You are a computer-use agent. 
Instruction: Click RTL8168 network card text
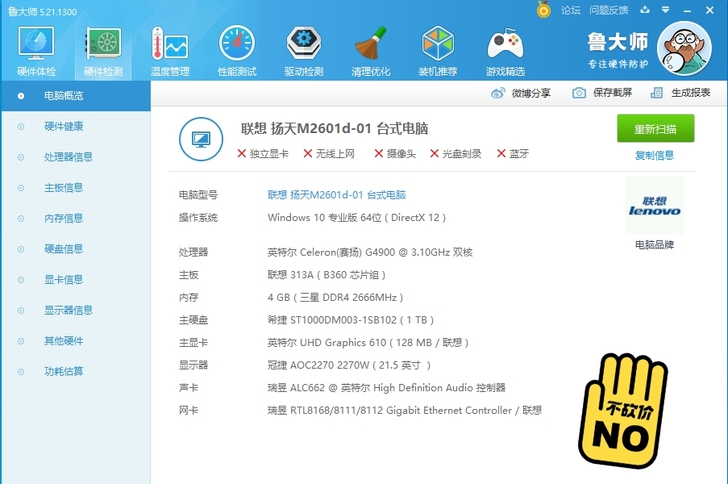[404, 411]
